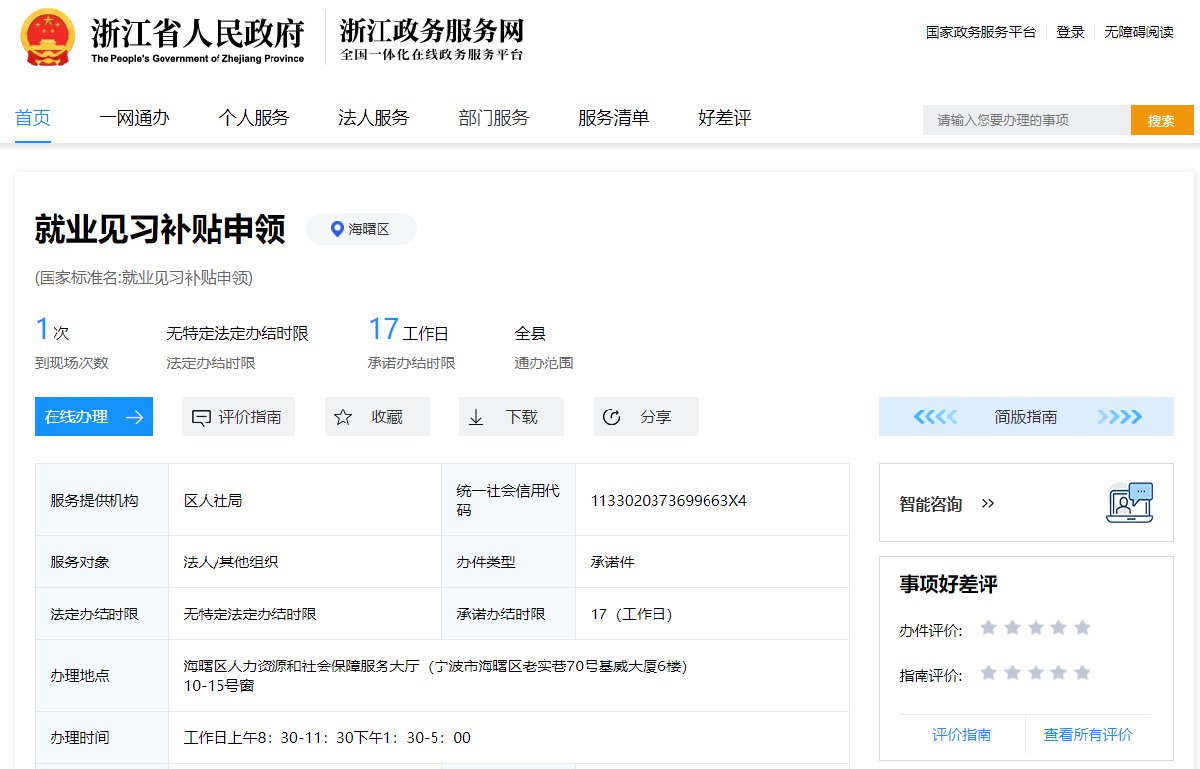Focus the service search input field

pyautogui.click(x=1026, y=120)
